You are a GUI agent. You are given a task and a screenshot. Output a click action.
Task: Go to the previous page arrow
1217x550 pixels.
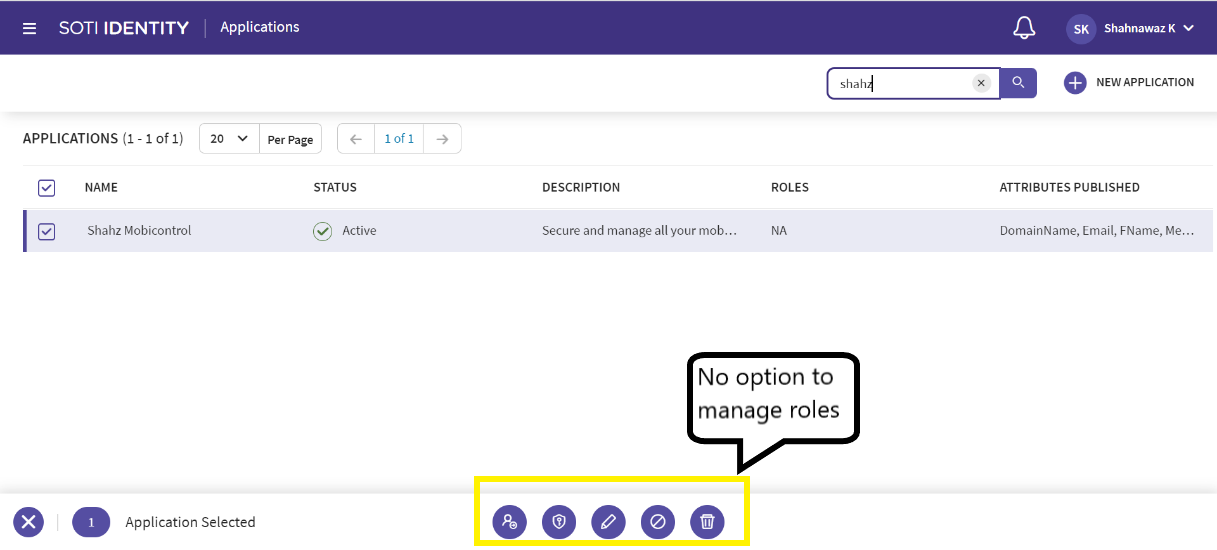point(356,139)
